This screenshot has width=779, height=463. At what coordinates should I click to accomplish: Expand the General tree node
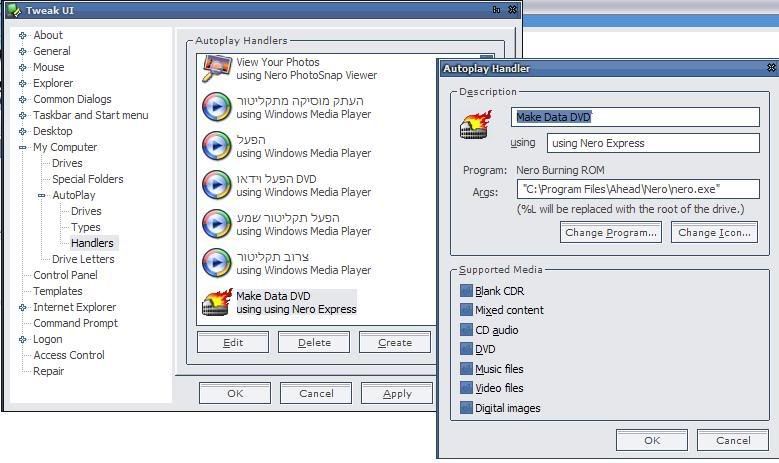tap(22, 51)
